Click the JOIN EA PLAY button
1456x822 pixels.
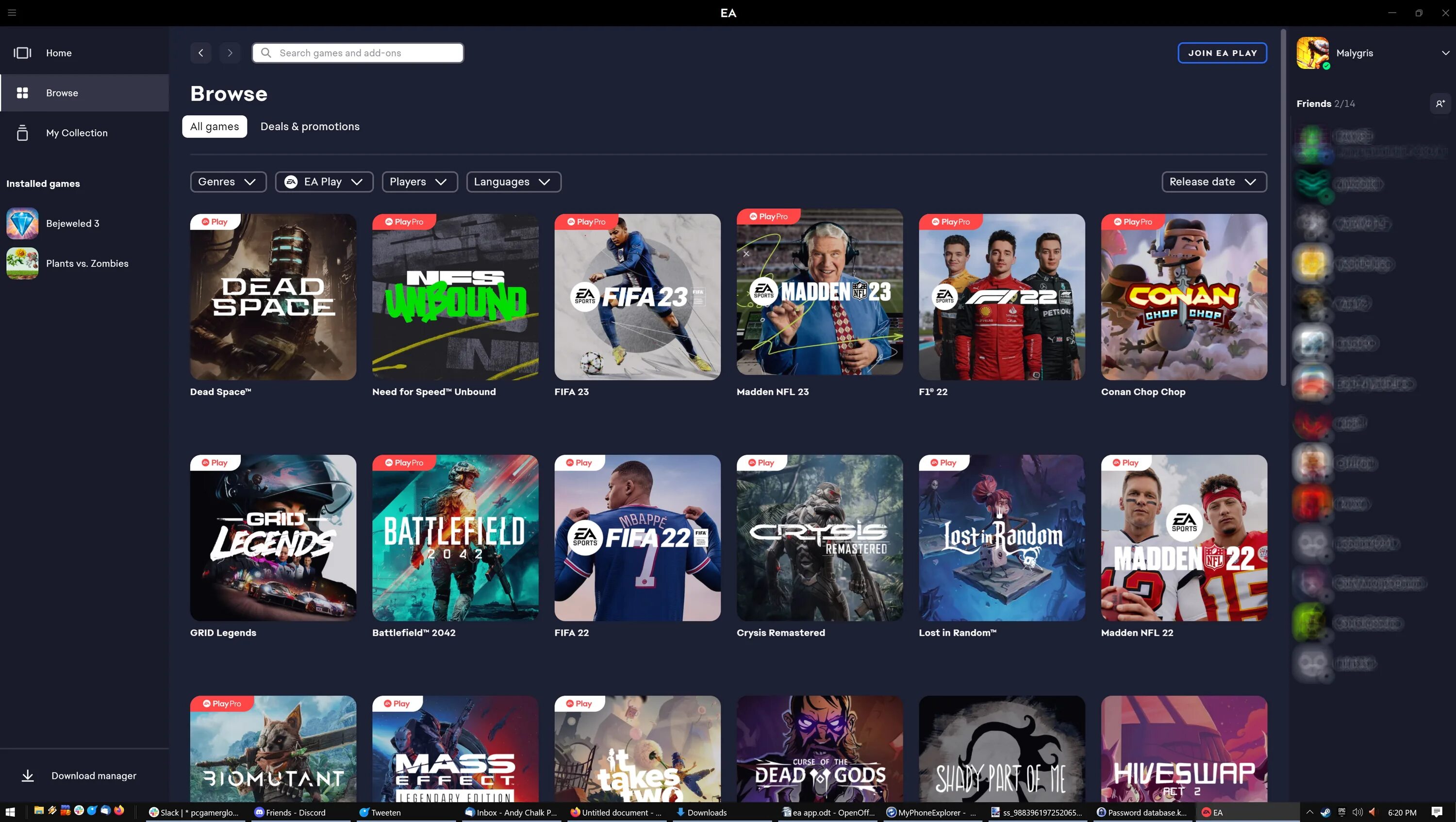click(x=1222, y=52)
